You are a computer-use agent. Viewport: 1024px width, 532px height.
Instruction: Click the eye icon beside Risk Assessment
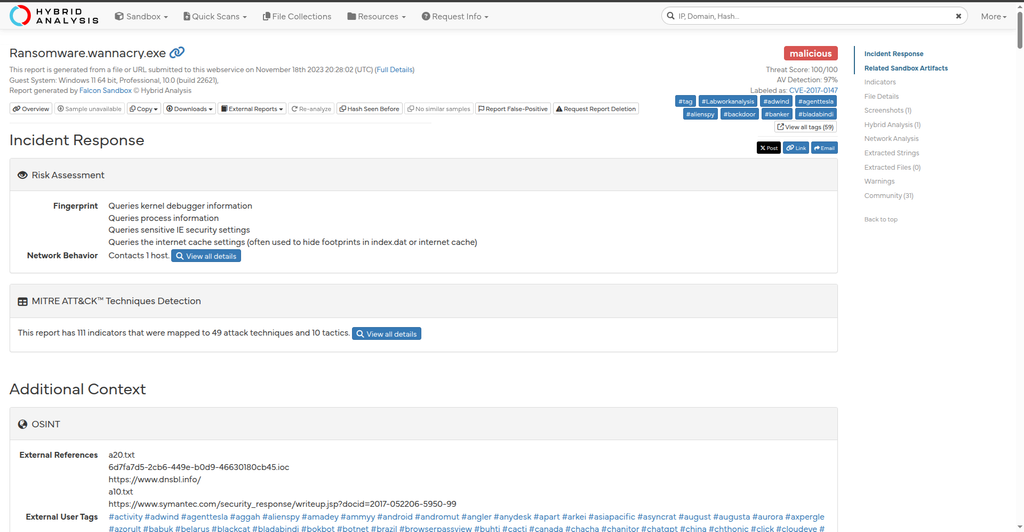(x=23, y=175)
